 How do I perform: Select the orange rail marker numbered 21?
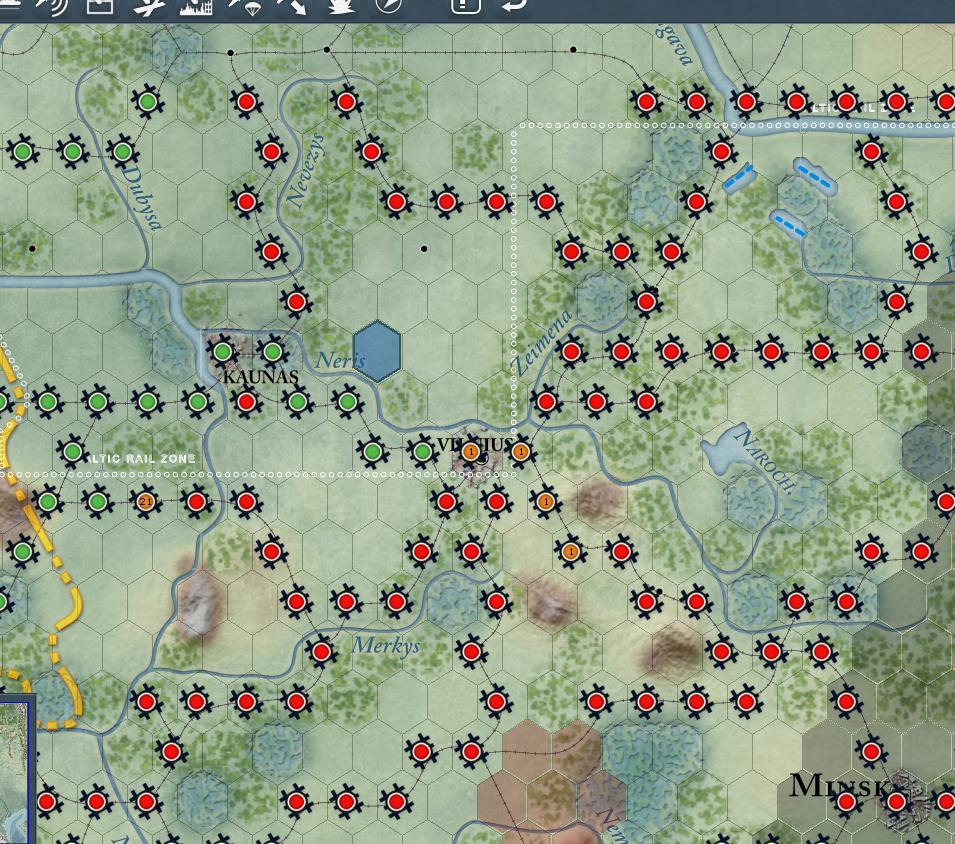click(146, 502)
